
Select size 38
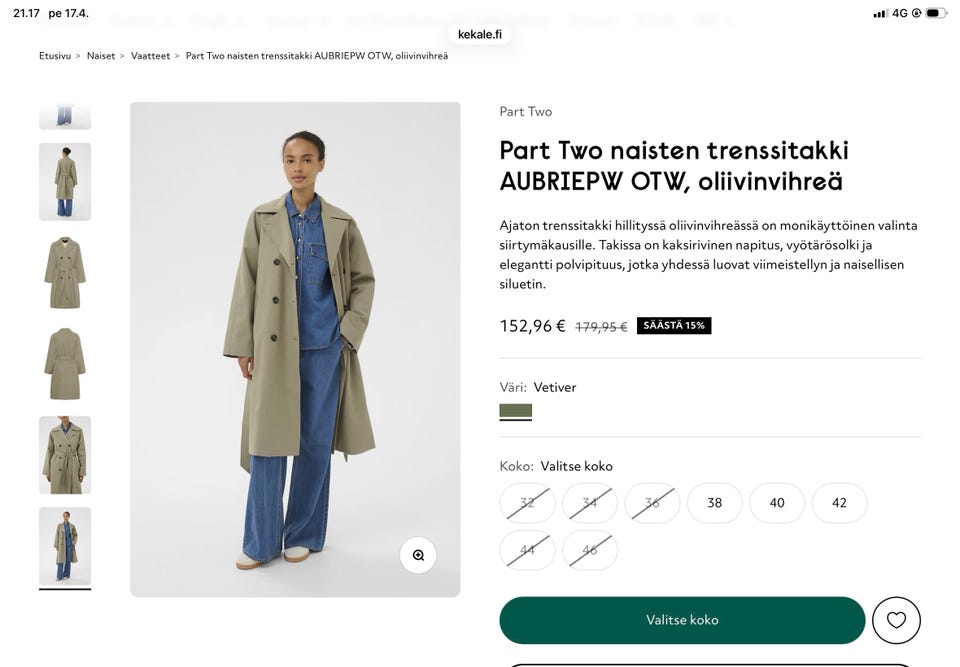point(715,503)
